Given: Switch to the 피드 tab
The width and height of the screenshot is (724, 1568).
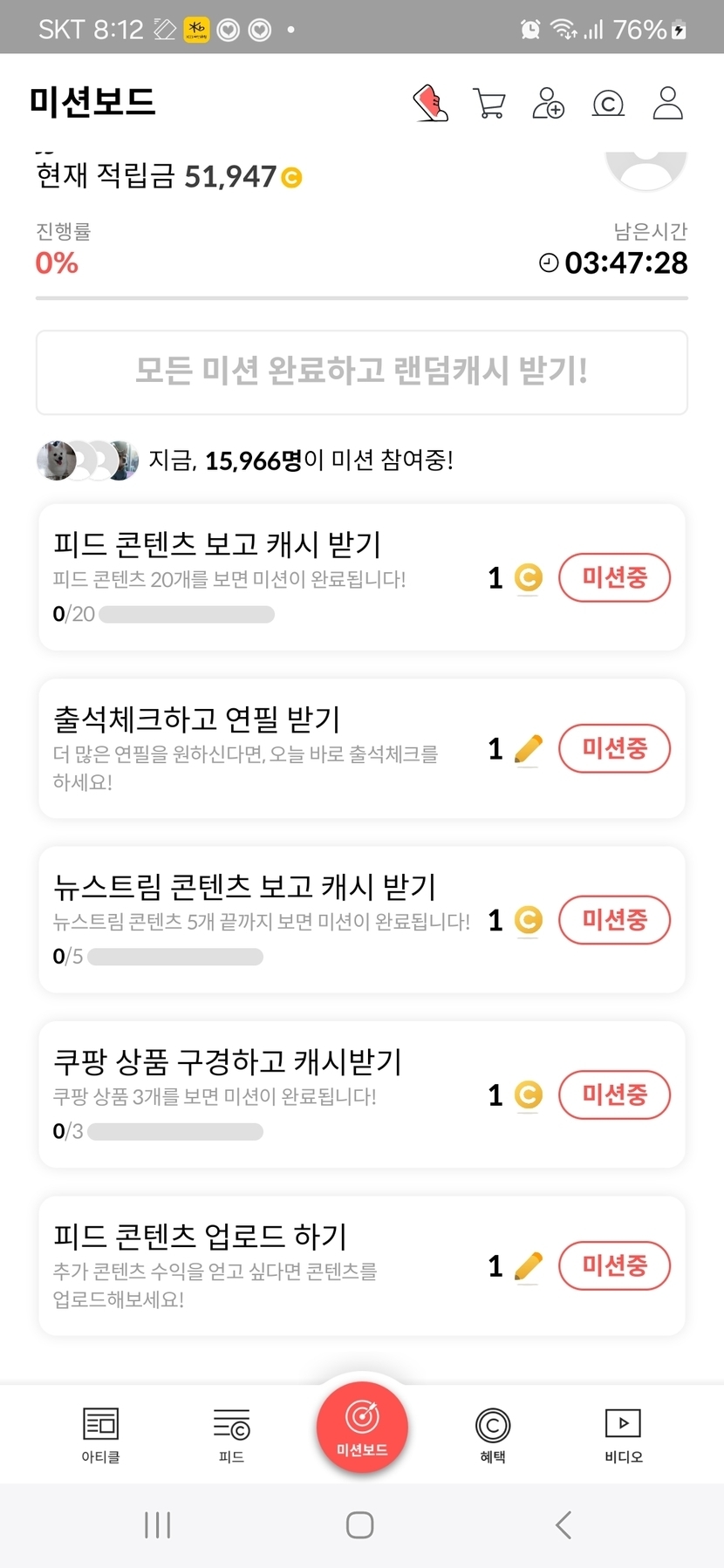Looking at the screenshot, I should coord(231,1435).
